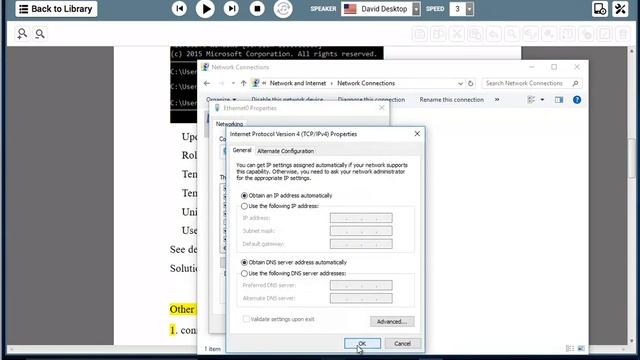The height and width of the screenshot is (360, 640).
Task: Toggle the preview pane icon
Action: [x=559, y=100]
